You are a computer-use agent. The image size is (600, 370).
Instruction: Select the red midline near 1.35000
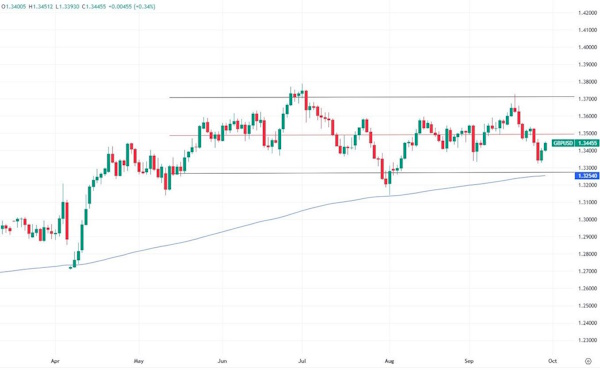click(x=372, y=135)
